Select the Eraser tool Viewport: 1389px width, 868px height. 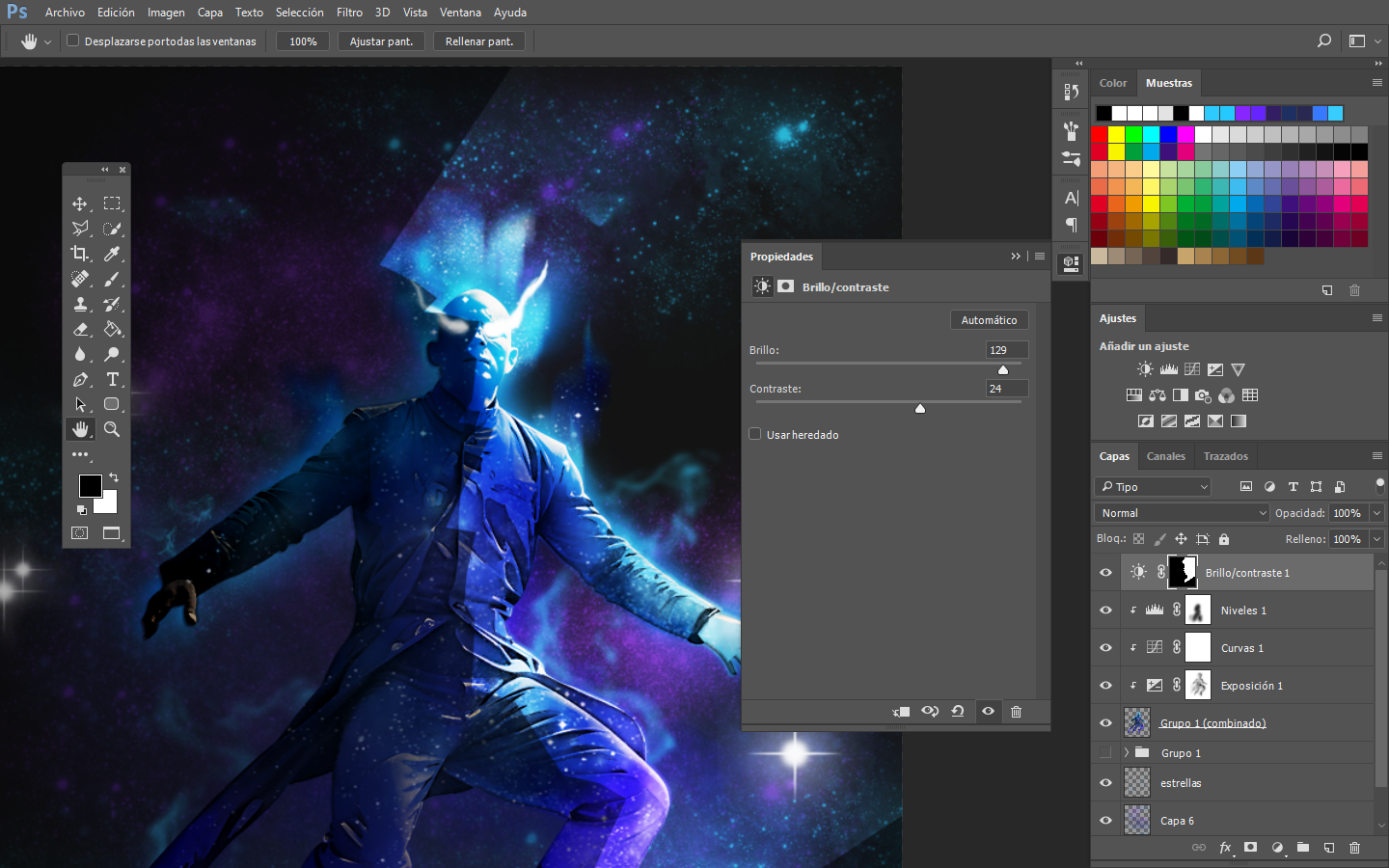[x=80, y=329]
